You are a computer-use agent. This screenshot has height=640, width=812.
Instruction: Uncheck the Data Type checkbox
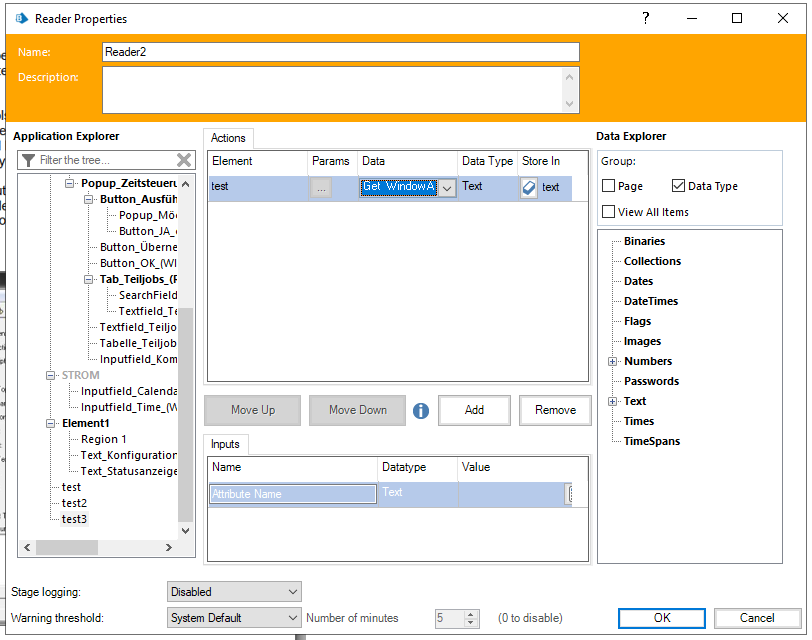(x=679, y=186)
